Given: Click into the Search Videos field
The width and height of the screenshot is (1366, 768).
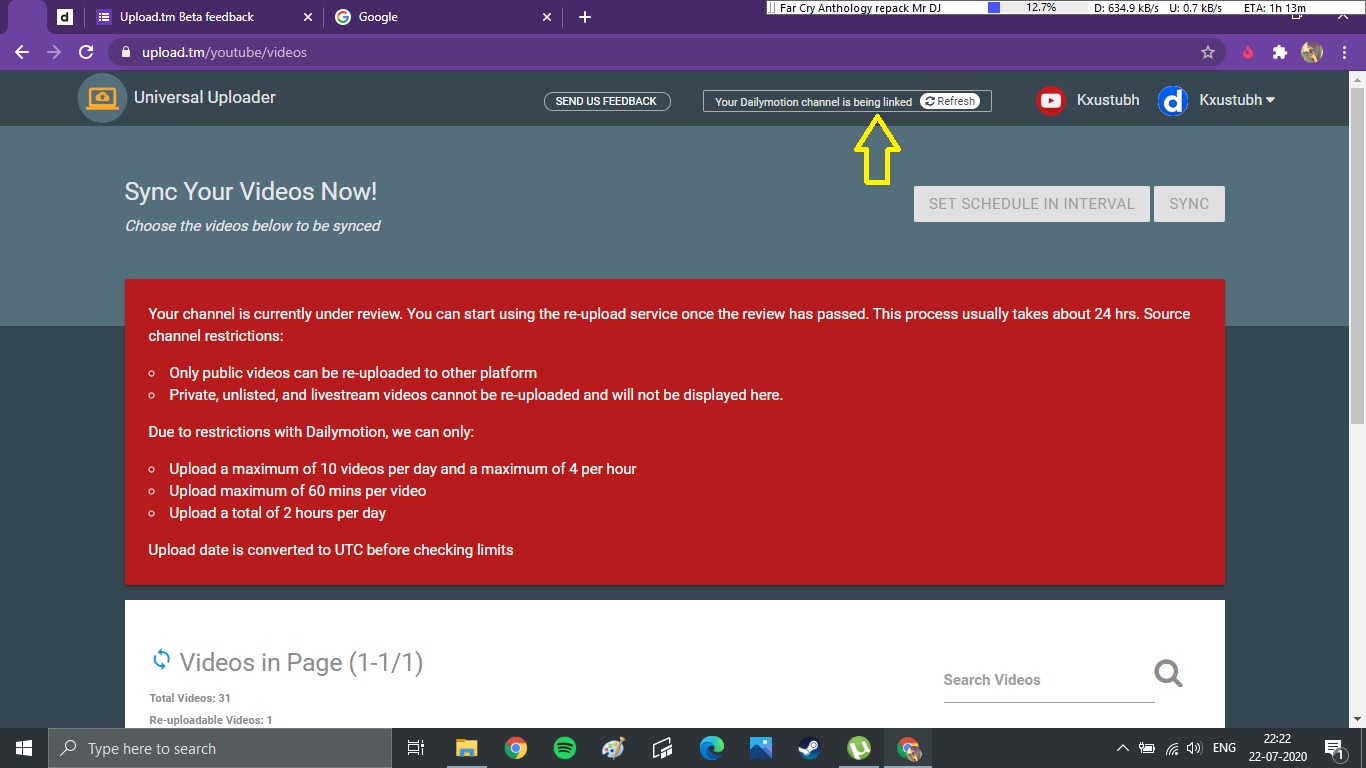Looking at the screenshot, I should pos(1048,680).
